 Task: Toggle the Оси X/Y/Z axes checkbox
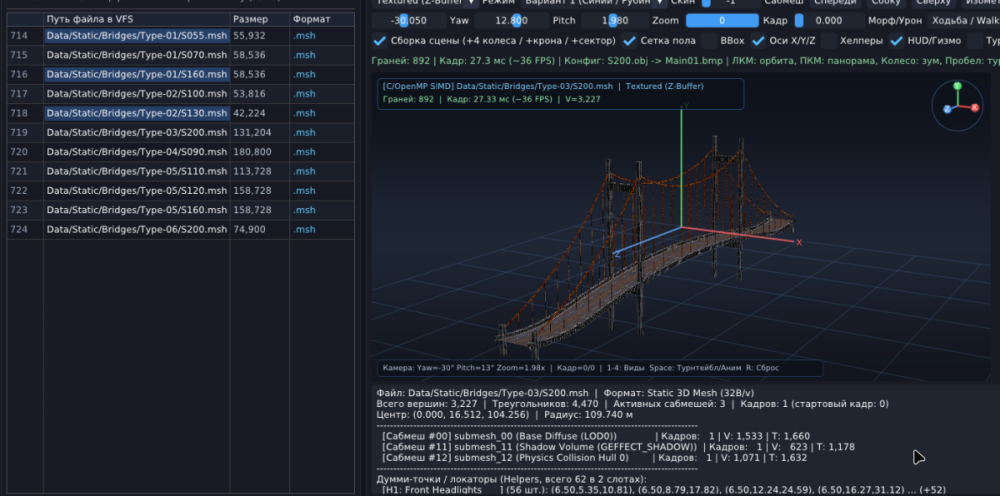[x=758, y=41]
